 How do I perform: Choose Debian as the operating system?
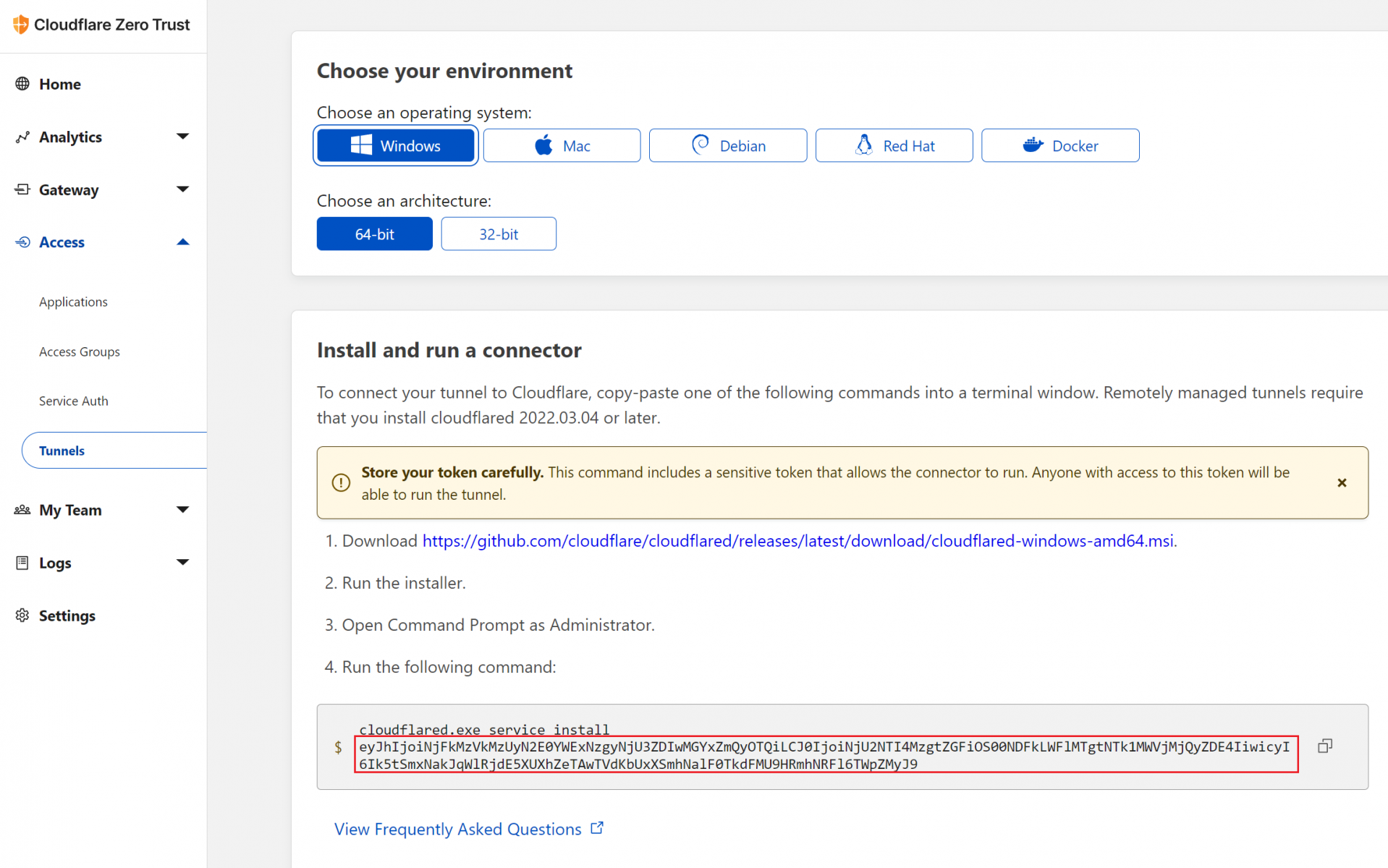coord(727,145)
